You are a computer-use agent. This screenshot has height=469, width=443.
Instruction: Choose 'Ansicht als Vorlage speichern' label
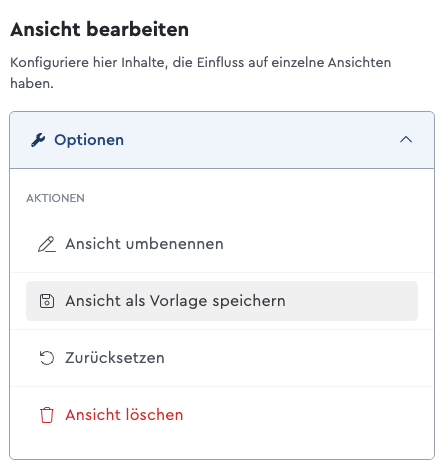(175, 301)
